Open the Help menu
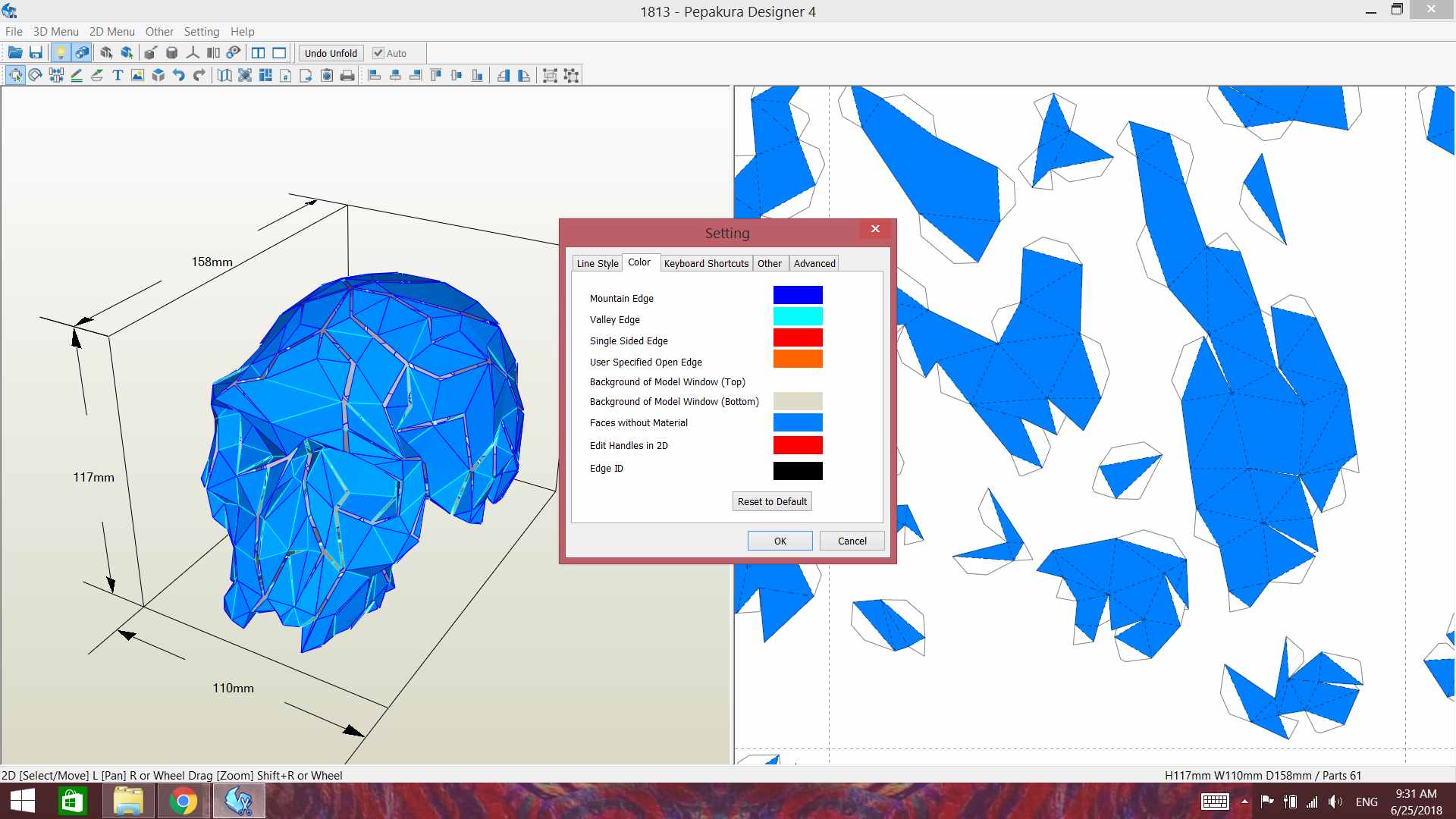This screenshot has width=1456, height=819. 242,31
